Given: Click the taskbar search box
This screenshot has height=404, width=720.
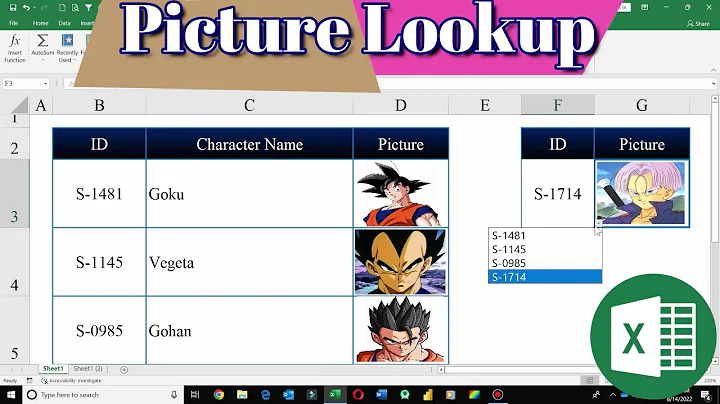Looking at the screenshot, I should [x=103, y=395].
